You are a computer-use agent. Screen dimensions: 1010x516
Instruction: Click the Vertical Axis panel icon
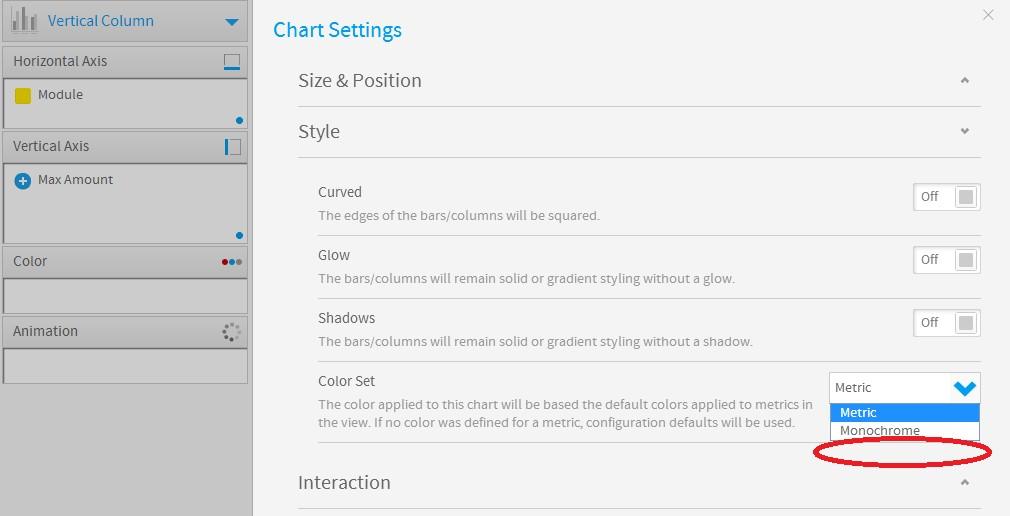(233, 147)
